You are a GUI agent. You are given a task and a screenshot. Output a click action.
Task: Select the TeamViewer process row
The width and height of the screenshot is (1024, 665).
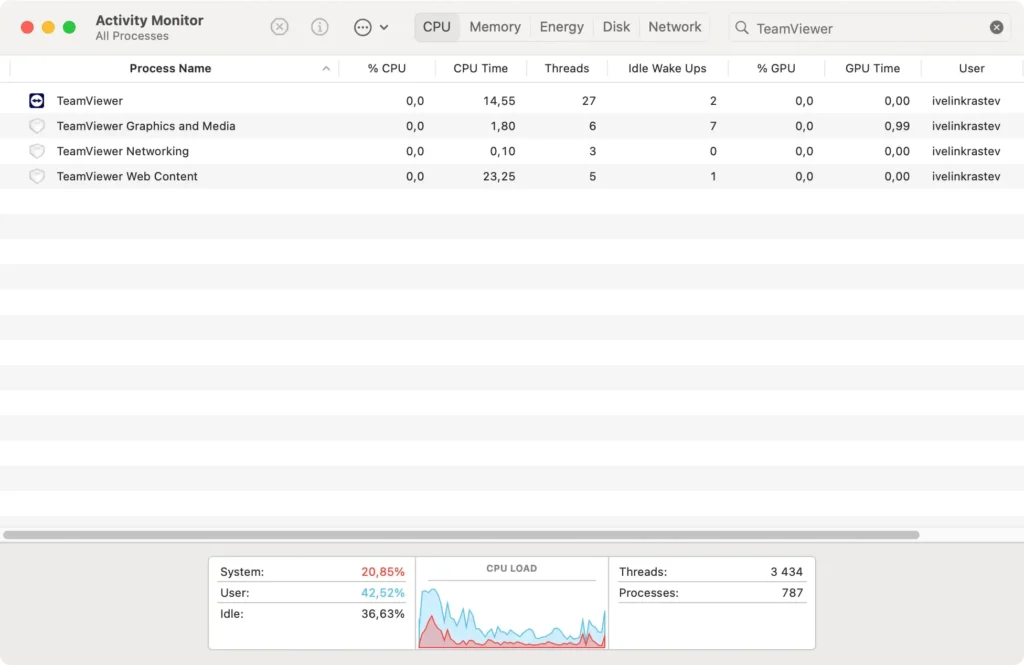pos(512,101)
